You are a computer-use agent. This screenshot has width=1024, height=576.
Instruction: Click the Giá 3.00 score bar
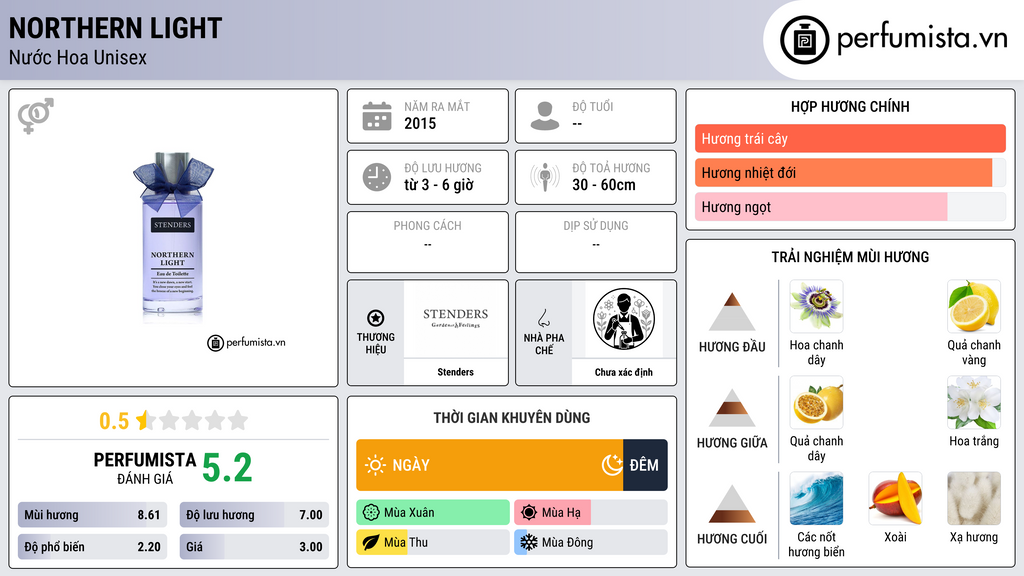coord(254,547)
